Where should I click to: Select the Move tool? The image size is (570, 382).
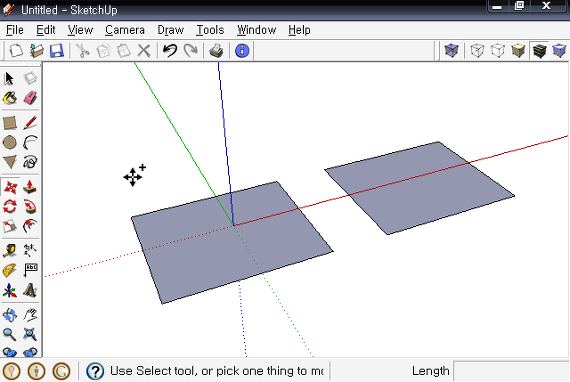click(10, 187)
